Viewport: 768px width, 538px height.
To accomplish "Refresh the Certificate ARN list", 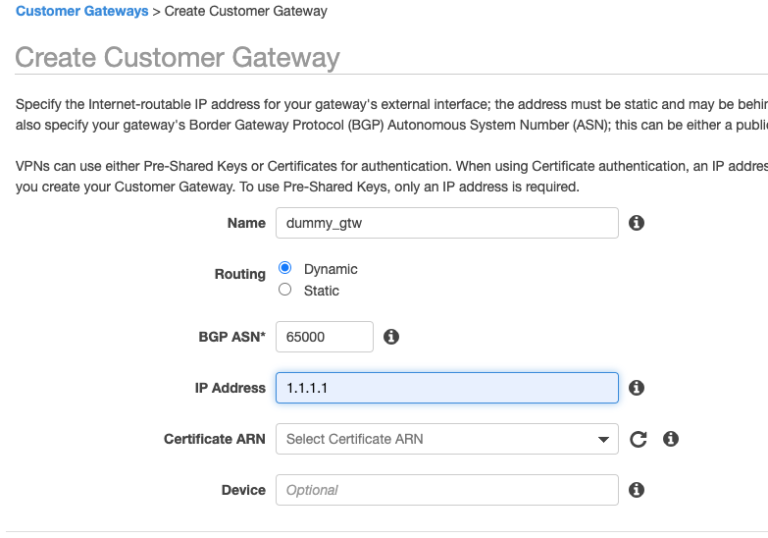I will [x=637, y=439].
